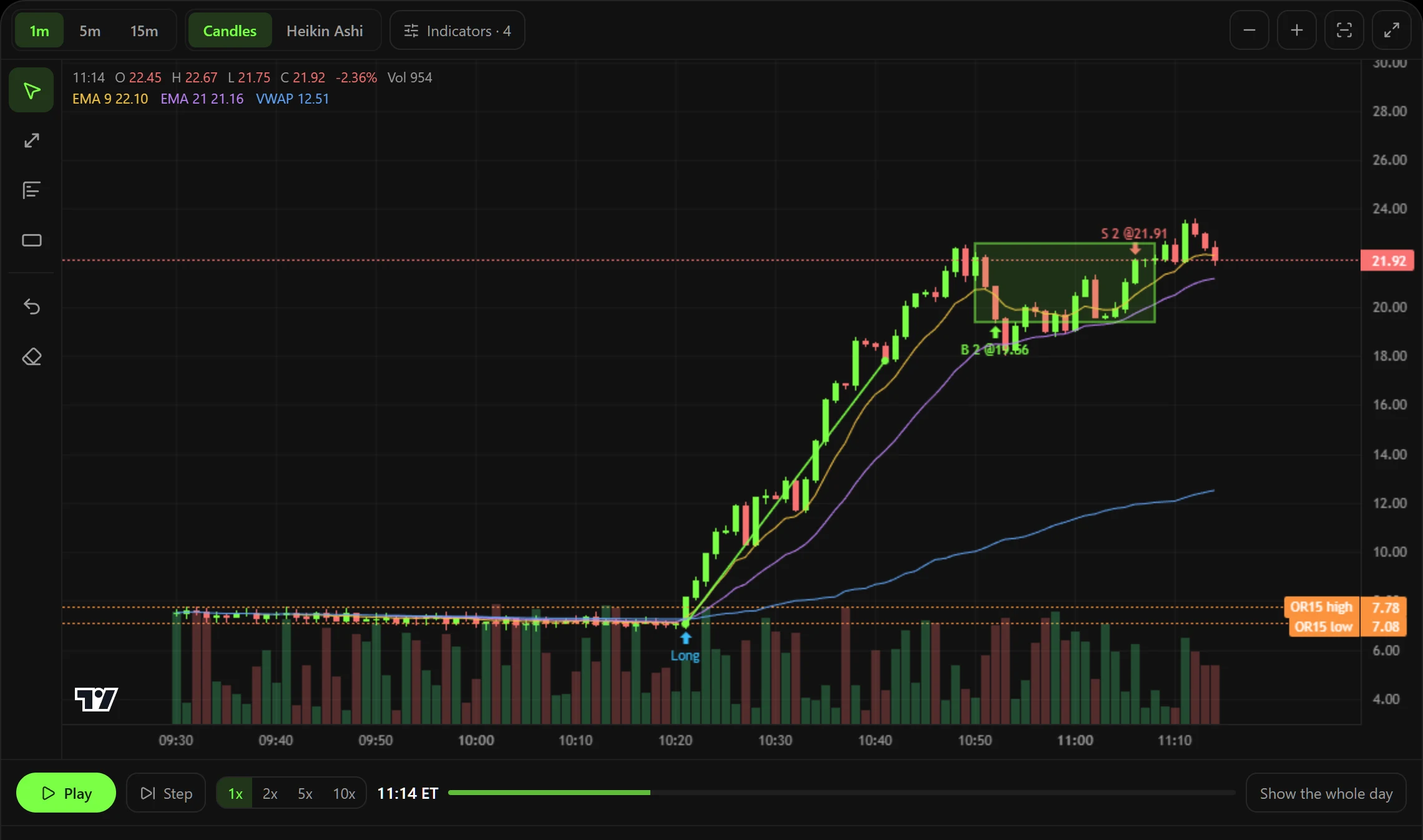
Task: Set playback speed to 5x
Action: tap(305, 793)
